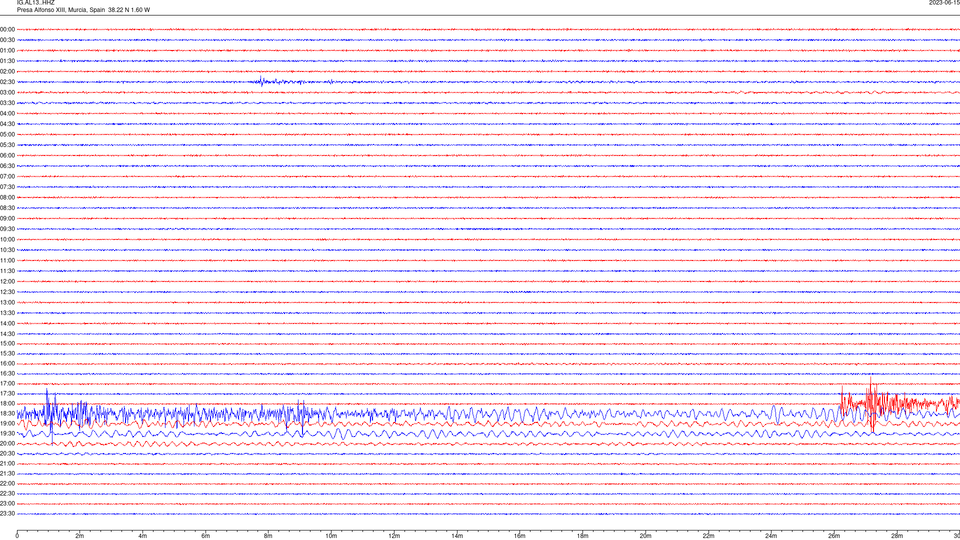Click the 12:00 time label
This screenshot has width=960, height=540.
pos(7,282)
